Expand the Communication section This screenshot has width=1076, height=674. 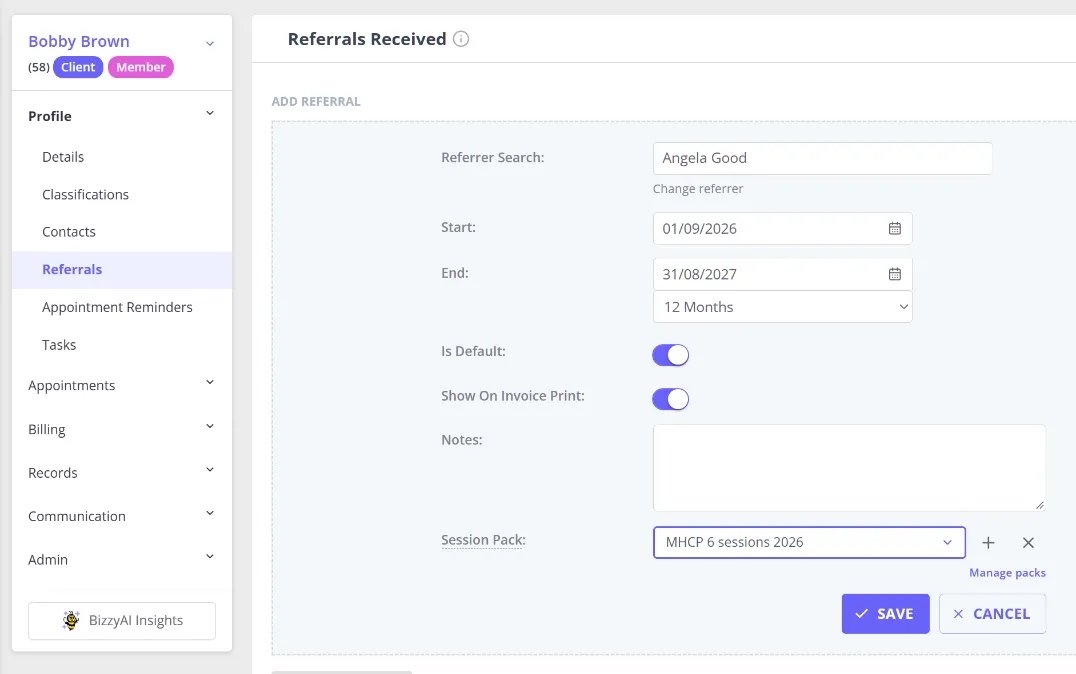click(210, 513)
